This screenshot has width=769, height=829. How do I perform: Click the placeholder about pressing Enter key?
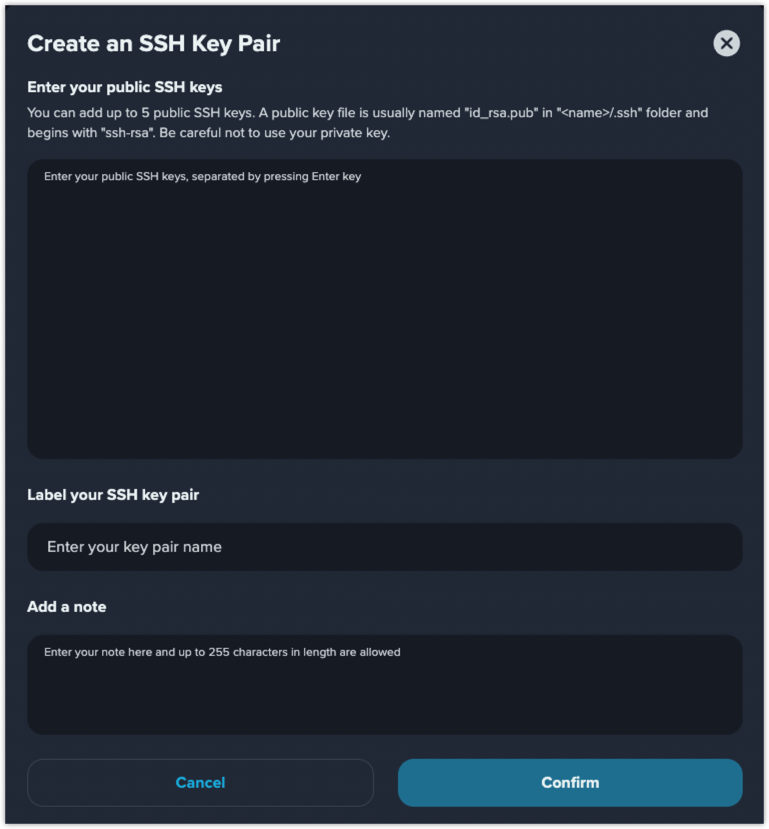[x=202, y=177]
